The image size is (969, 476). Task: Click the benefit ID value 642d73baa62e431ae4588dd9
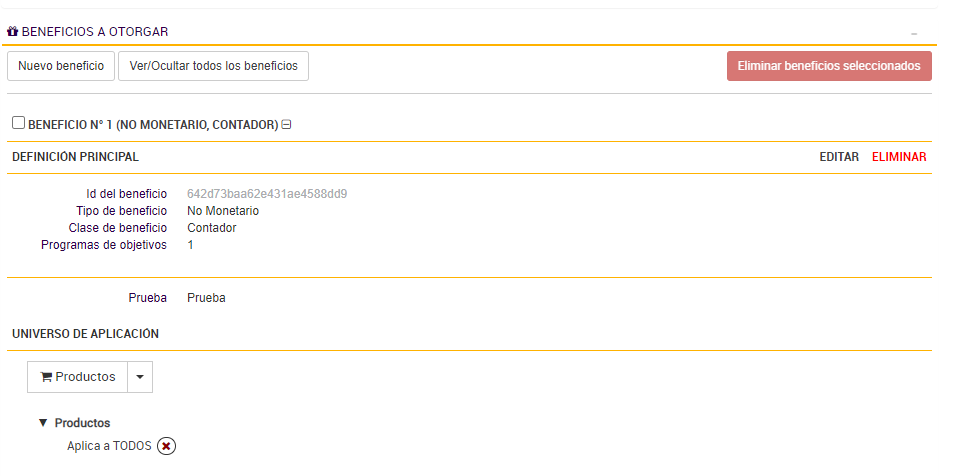click(x=267, y=194)
